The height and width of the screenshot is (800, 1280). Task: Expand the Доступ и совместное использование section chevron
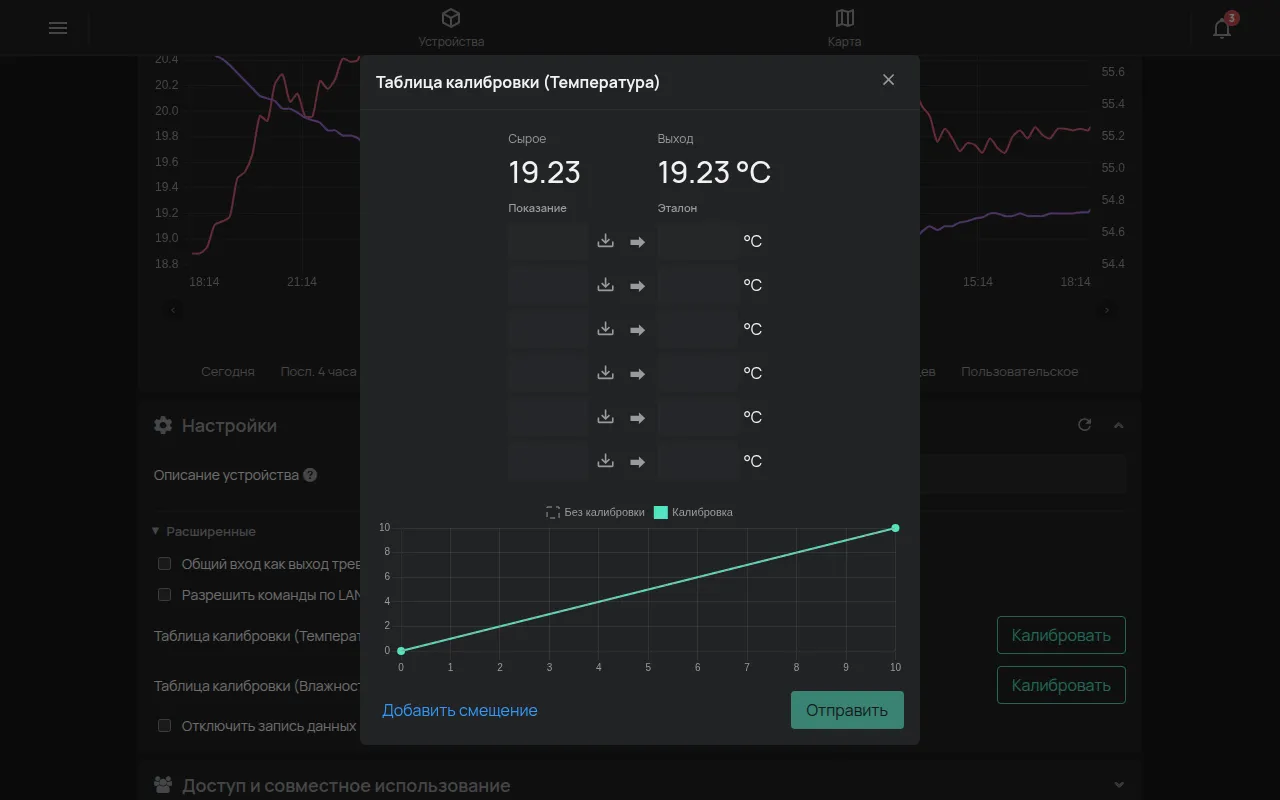click(x=1119, y=785)
